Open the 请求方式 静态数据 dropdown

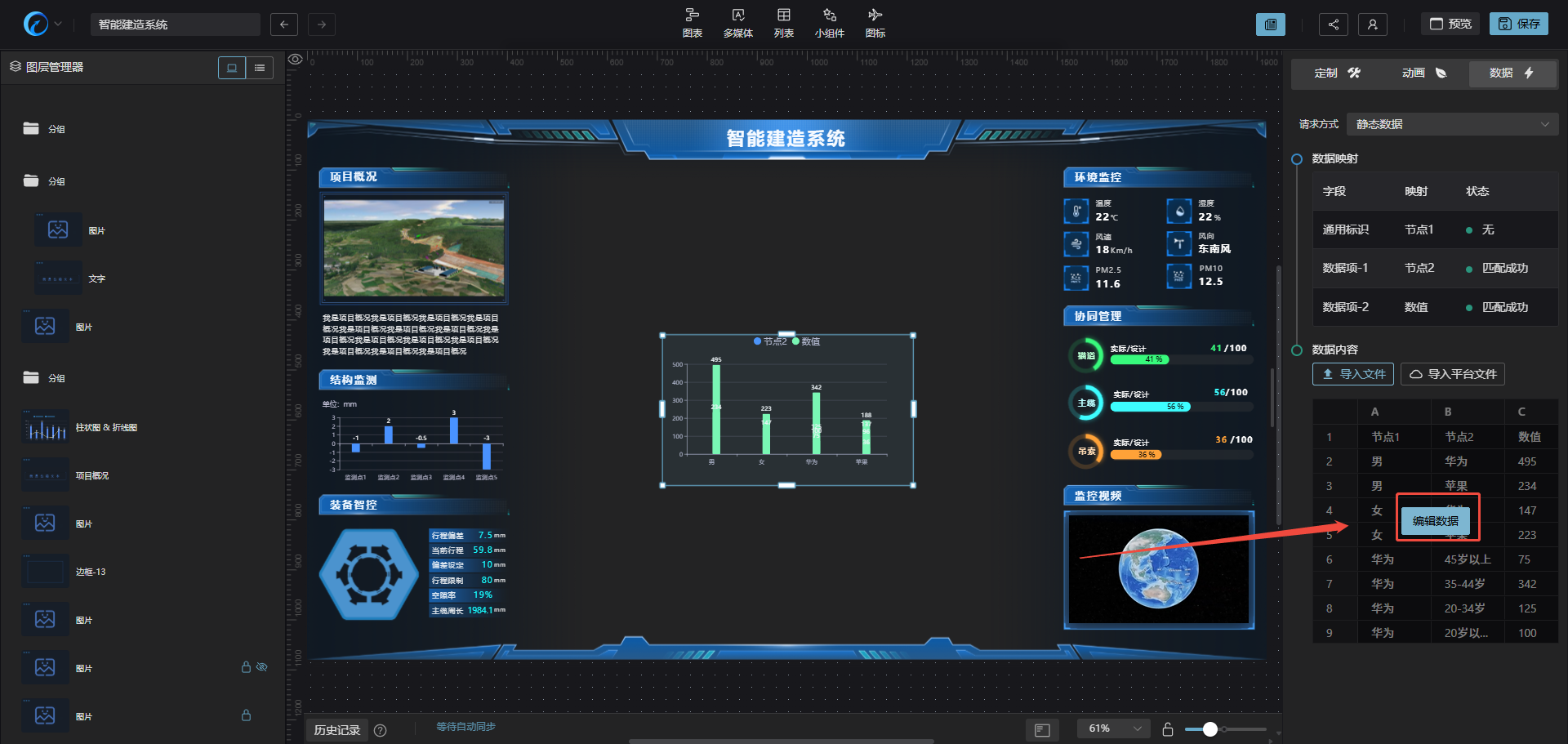click(1451, 124)
